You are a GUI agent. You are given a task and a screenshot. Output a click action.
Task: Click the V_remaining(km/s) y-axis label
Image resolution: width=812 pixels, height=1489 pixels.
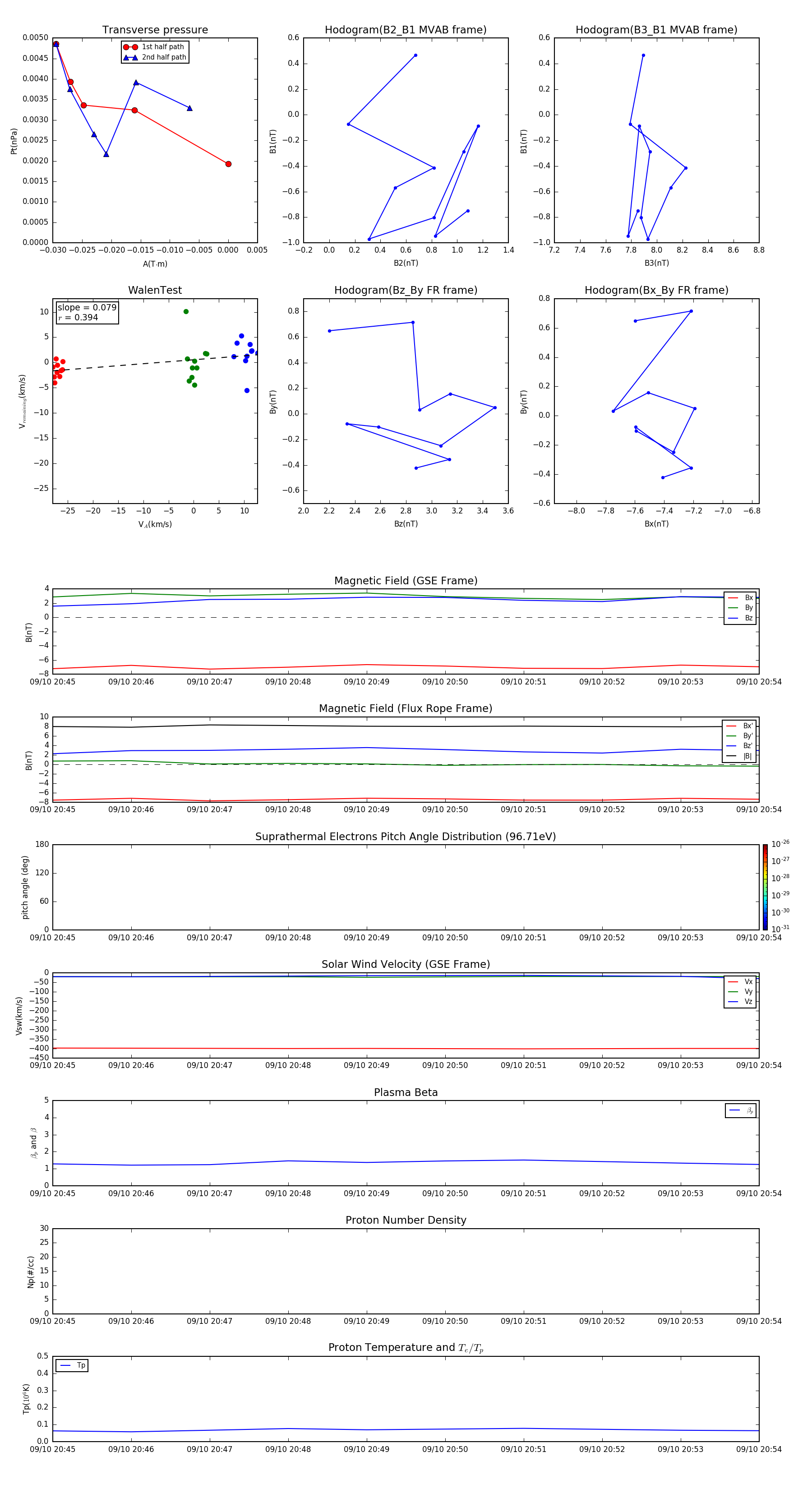[22, 401]
